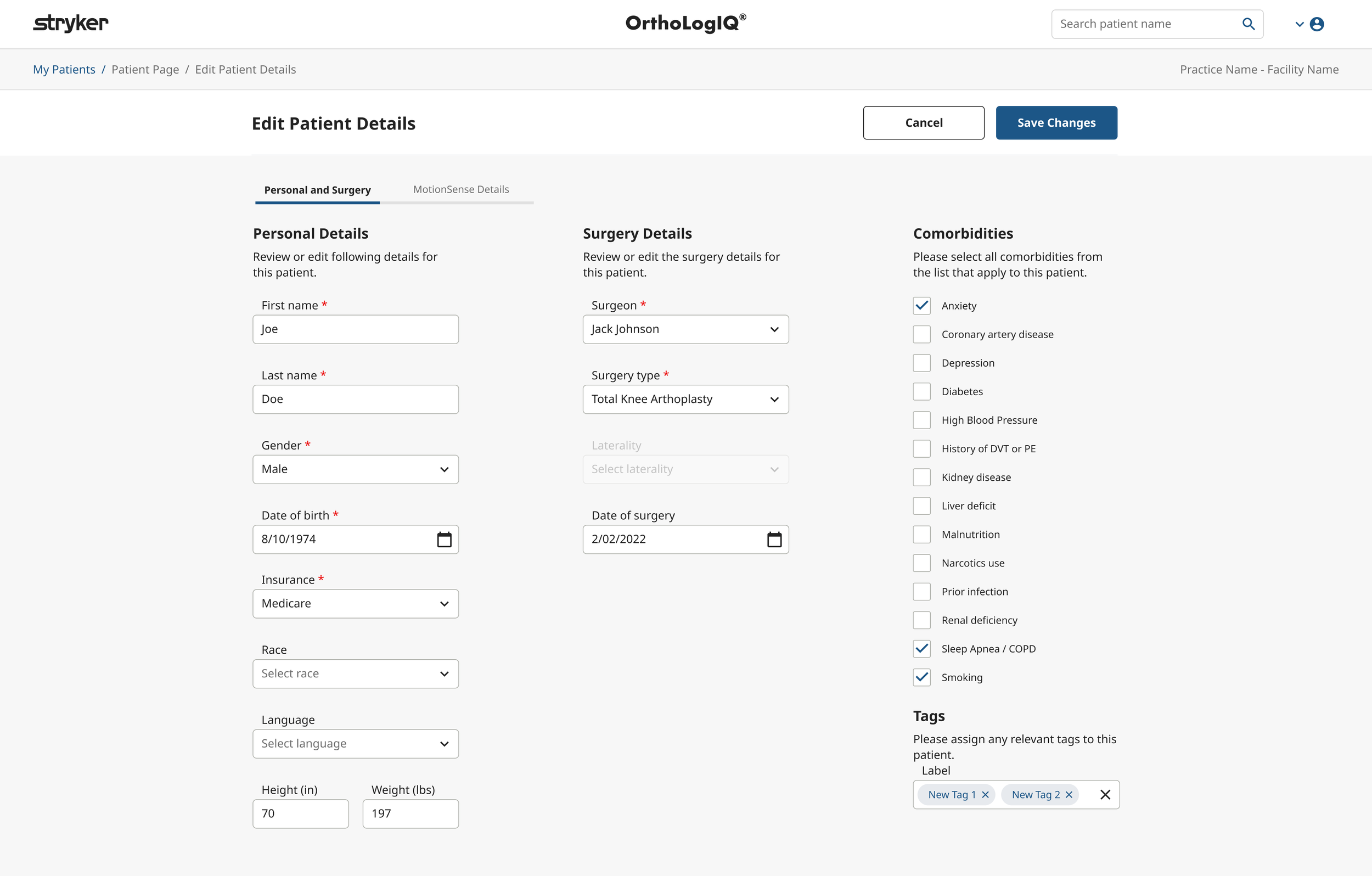Open the user profile icon
This screenshot has height=876, width=1372.
1318,24
